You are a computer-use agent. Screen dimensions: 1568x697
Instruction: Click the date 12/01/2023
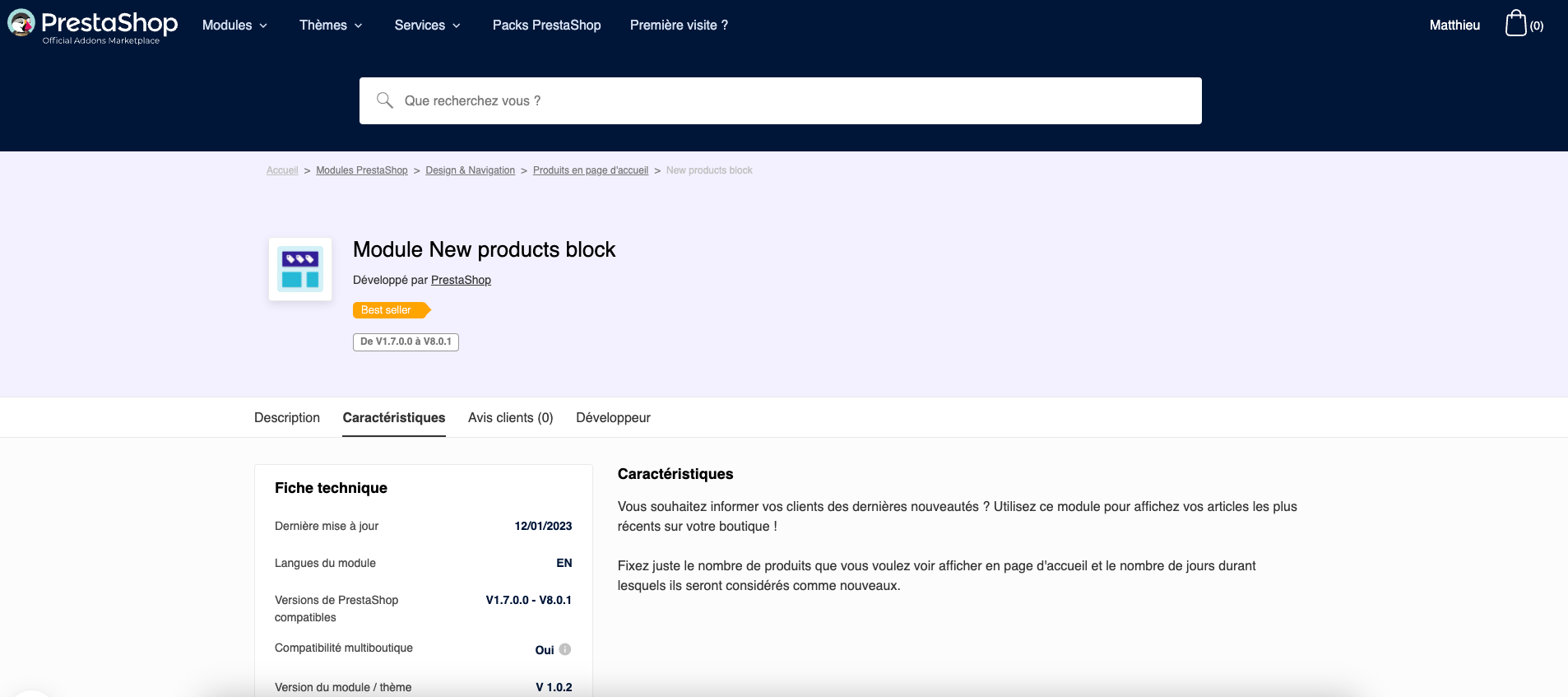click(x=543, y=526)
